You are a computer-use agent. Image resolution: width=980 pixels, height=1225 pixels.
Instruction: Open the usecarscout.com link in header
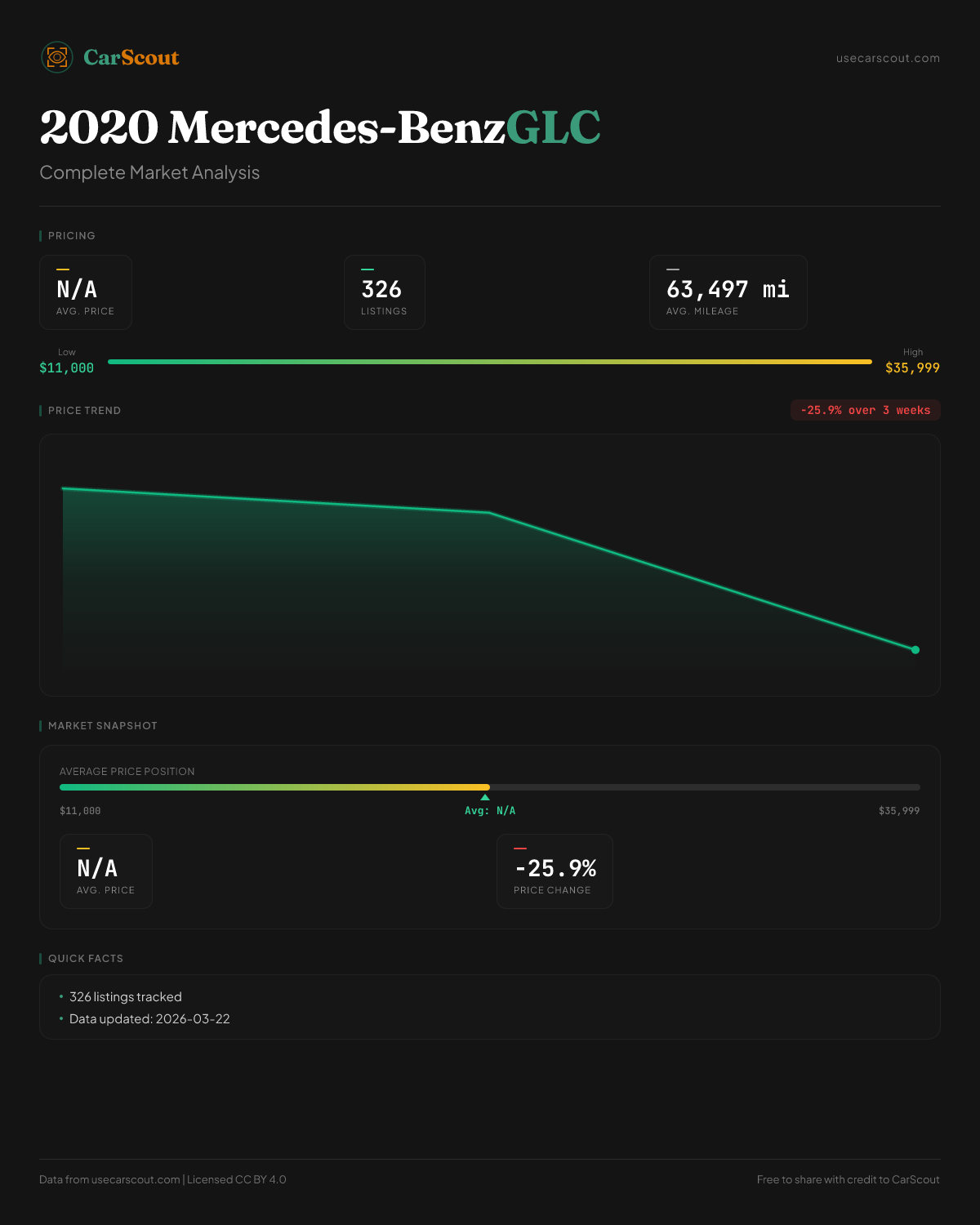[x=888, y=58]
